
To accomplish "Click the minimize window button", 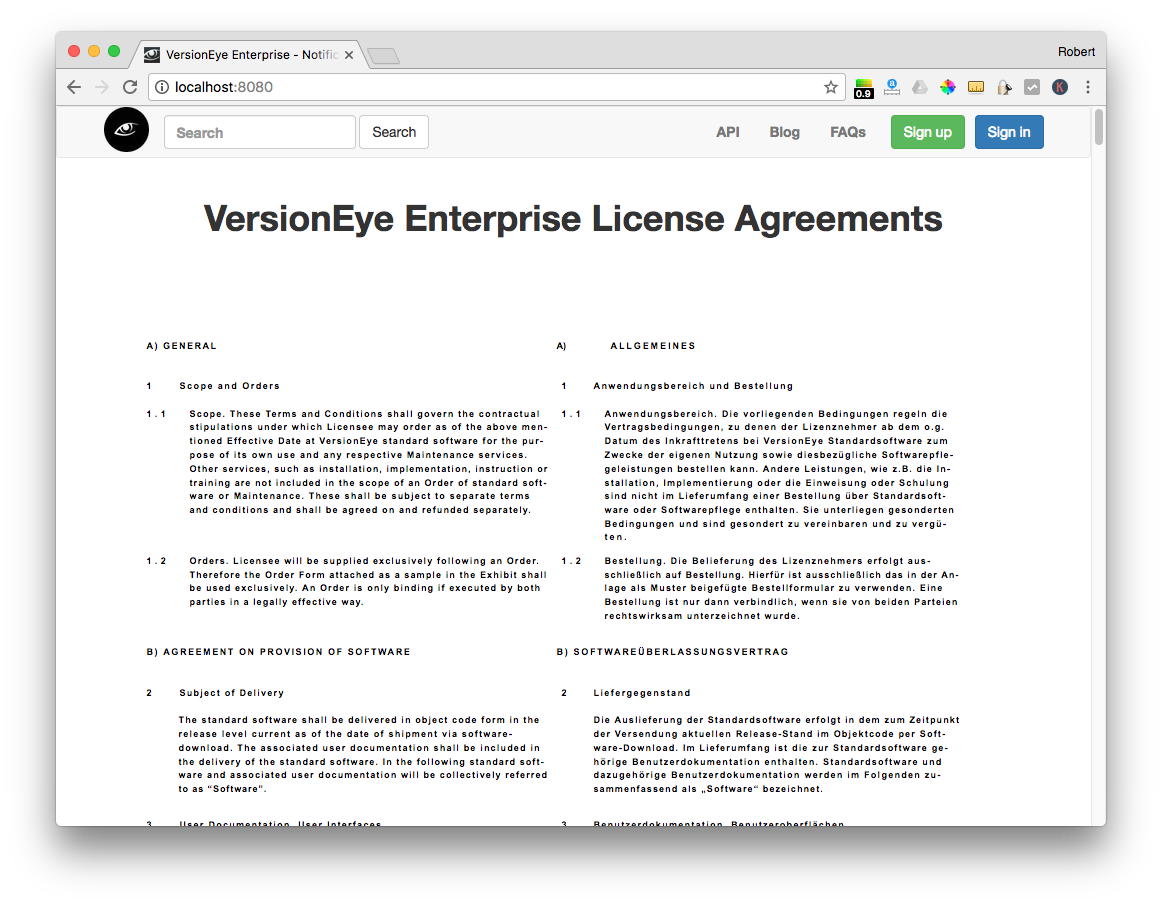I will pyautogui.click(x=93, y=51).
